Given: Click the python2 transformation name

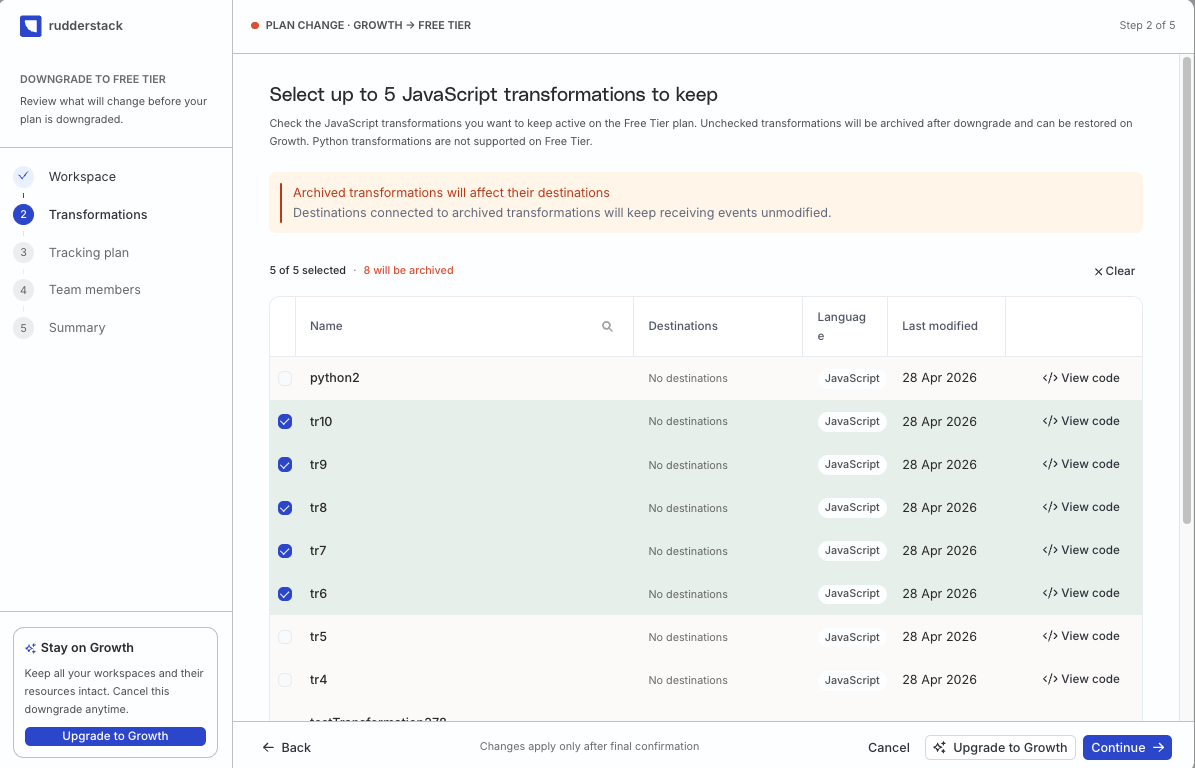Looking at the screenshot, I should click(x=335, y=378).
